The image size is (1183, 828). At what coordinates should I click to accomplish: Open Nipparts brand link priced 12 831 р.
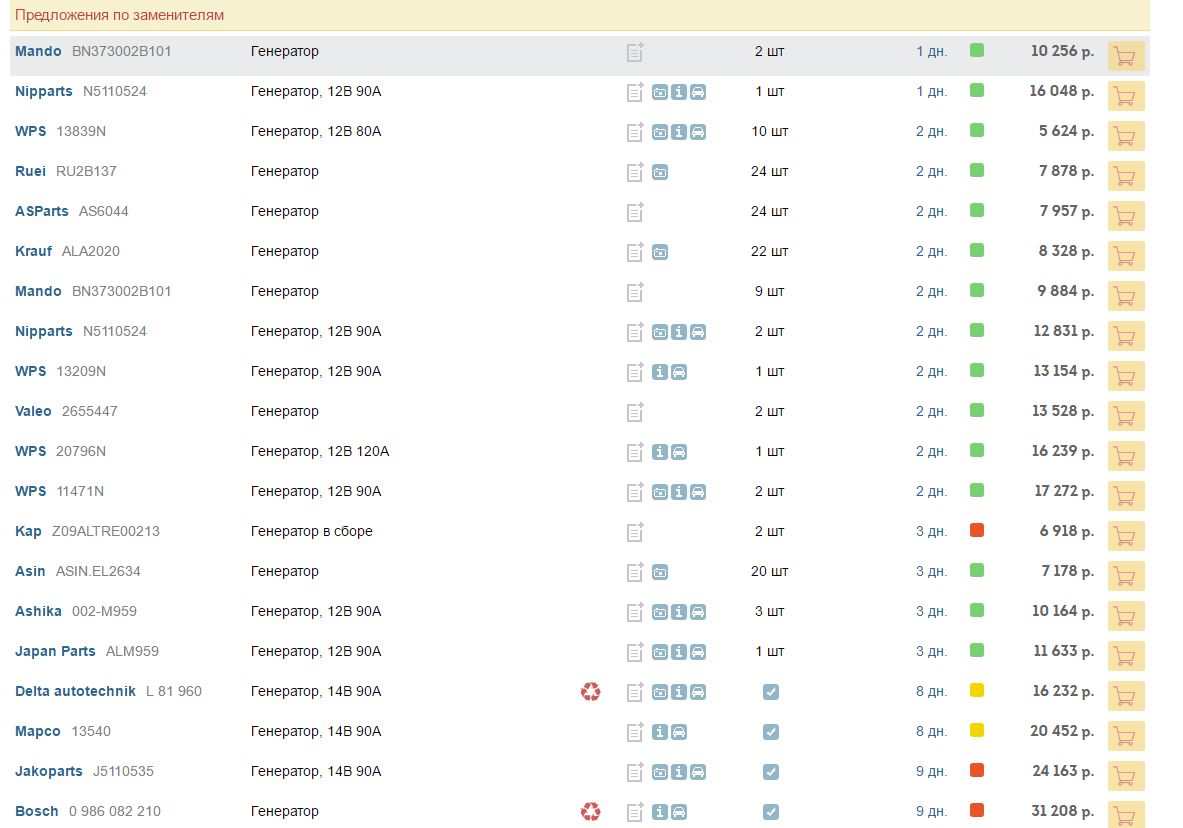click(44, 331)
